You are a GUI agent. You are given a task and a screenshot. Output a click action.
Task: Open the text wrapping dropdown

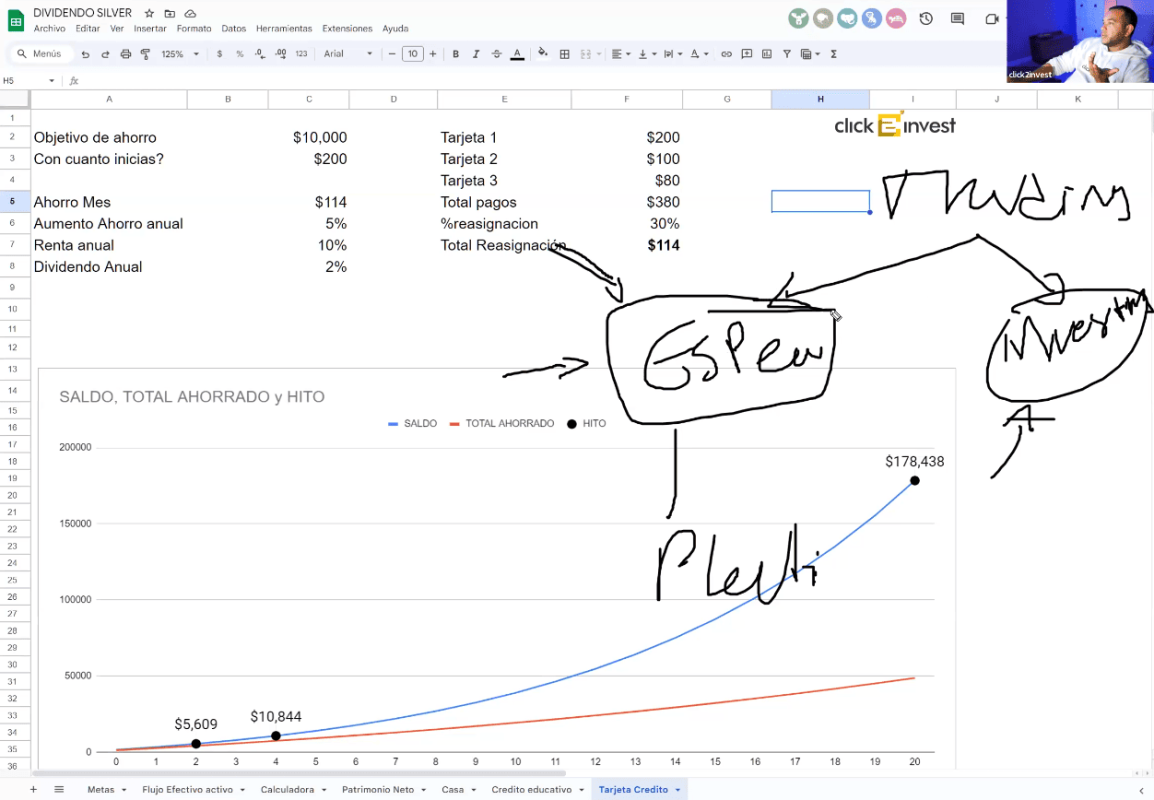[x=672, y=54]
